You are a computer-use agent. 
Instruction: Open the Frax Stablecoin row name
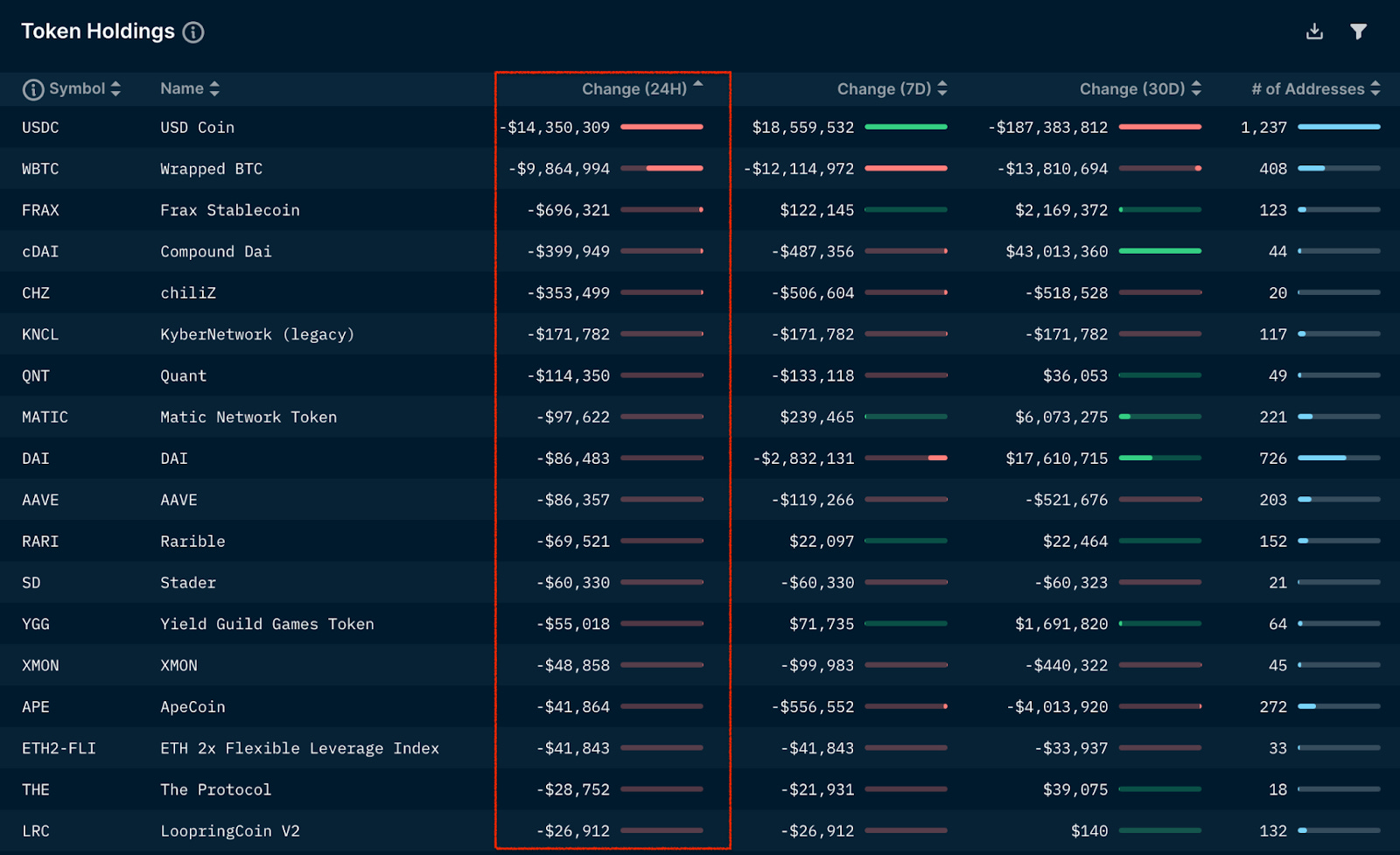(x=230, y=210)
